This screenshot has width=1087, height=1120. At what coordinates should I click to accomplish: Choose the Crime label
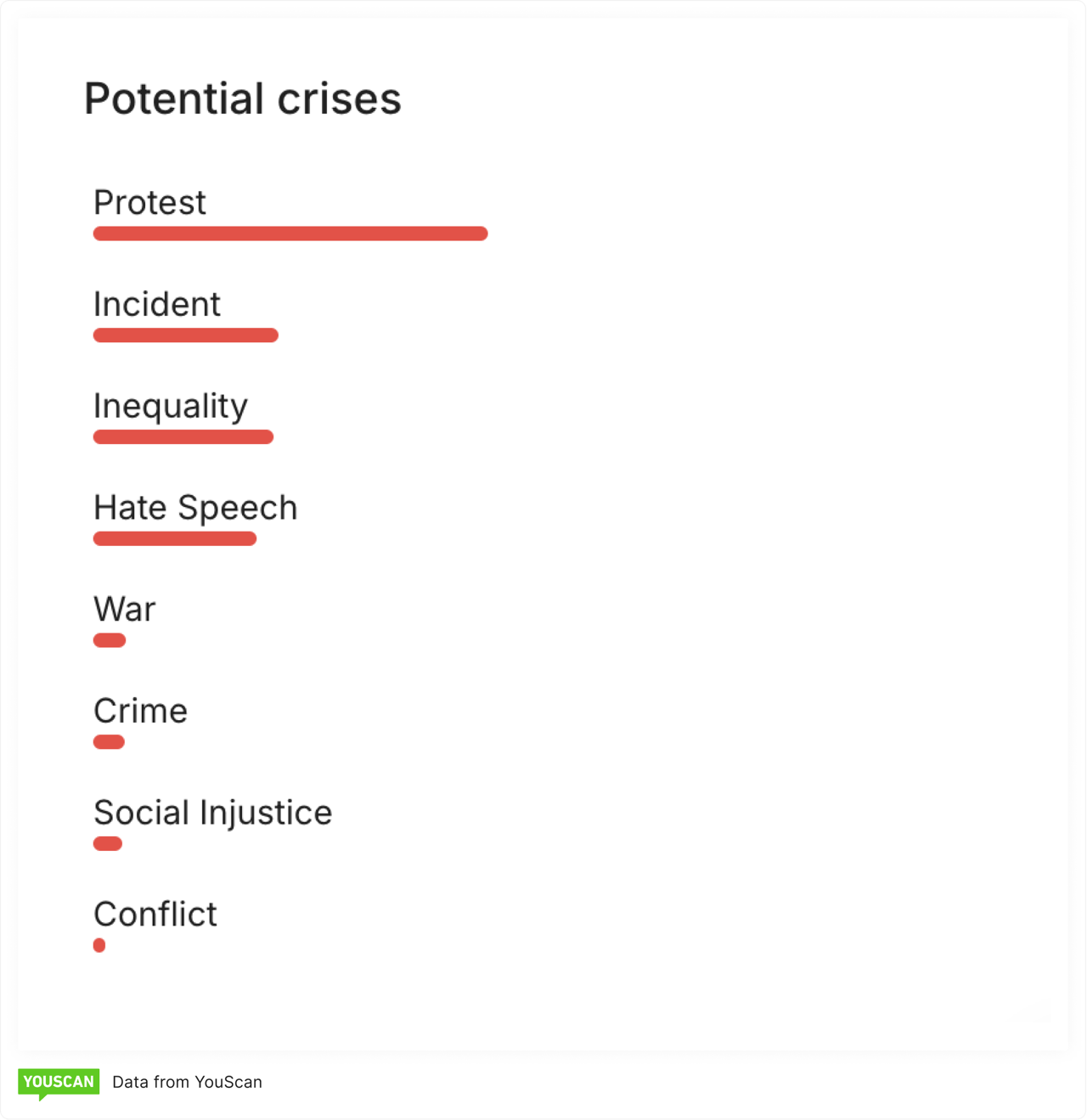(x=140, y=711)
